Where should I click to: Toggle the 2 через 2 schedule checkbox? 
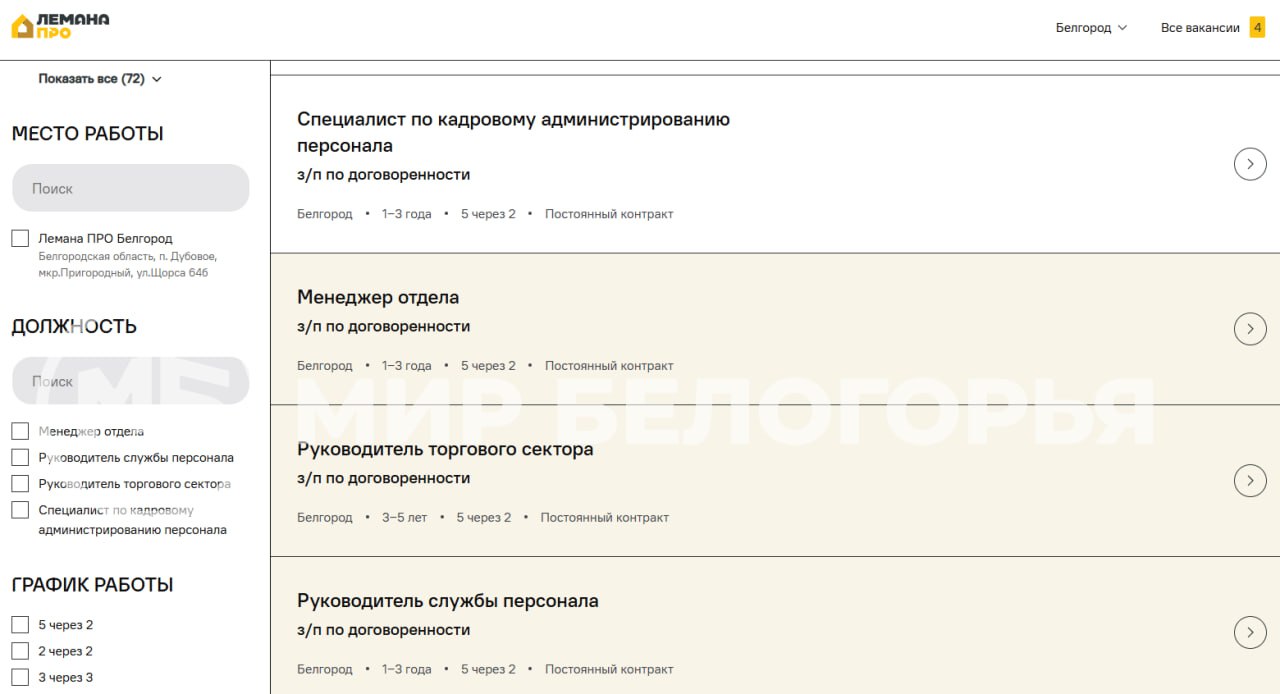pos(20,651)
